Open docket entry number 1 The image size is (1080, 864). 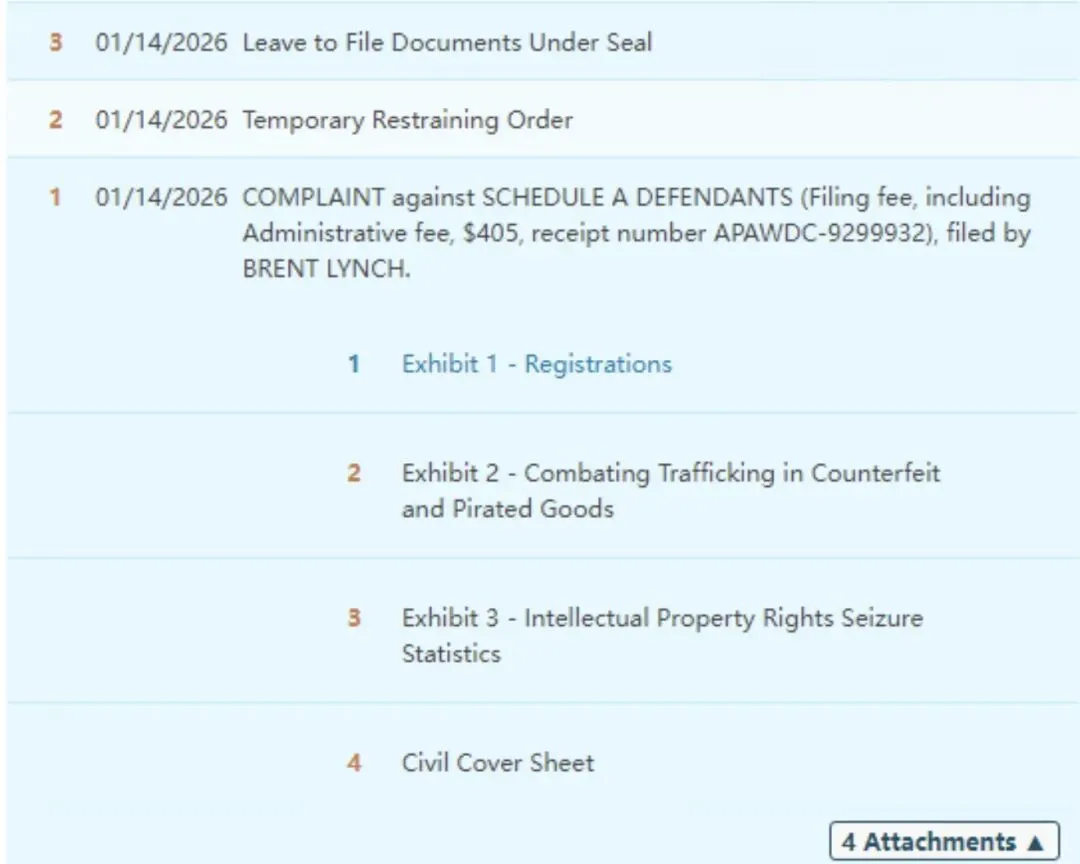pyautogui.click(x=56, y=198)
